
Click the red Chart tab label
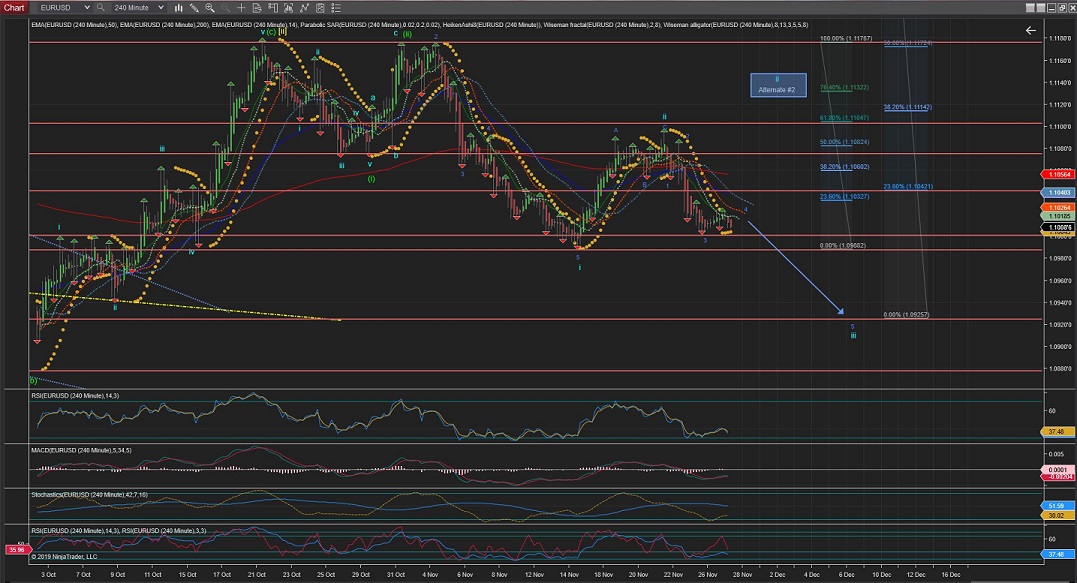coord(14,7)
